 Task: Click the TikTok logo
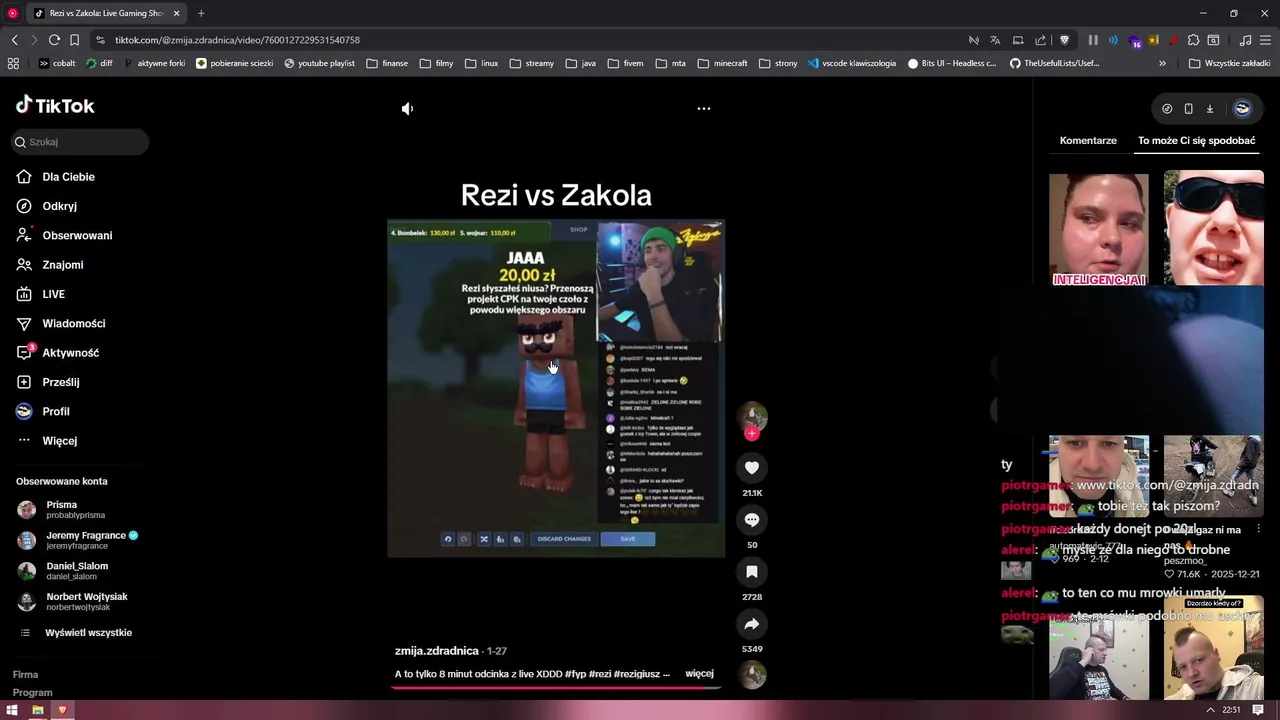click(x=55, y=105)
